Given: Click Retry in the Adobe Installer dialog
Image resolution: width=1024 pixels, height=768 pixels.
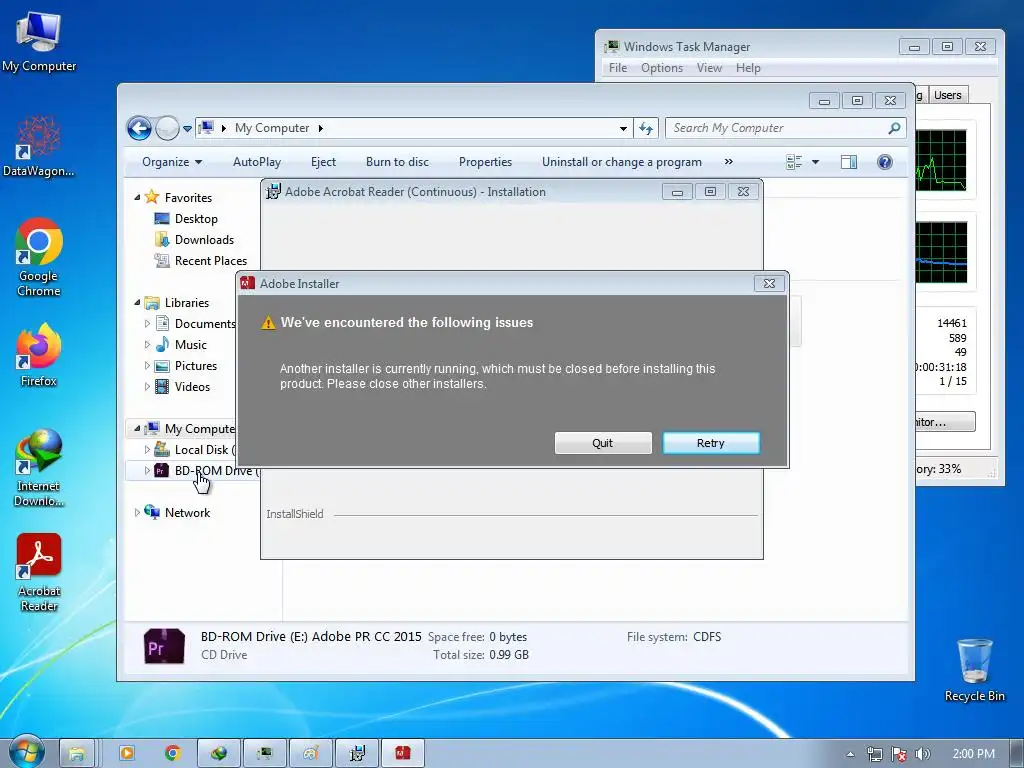Looking at the screenshot, I should pyautogui.click(x=711, y=443).
